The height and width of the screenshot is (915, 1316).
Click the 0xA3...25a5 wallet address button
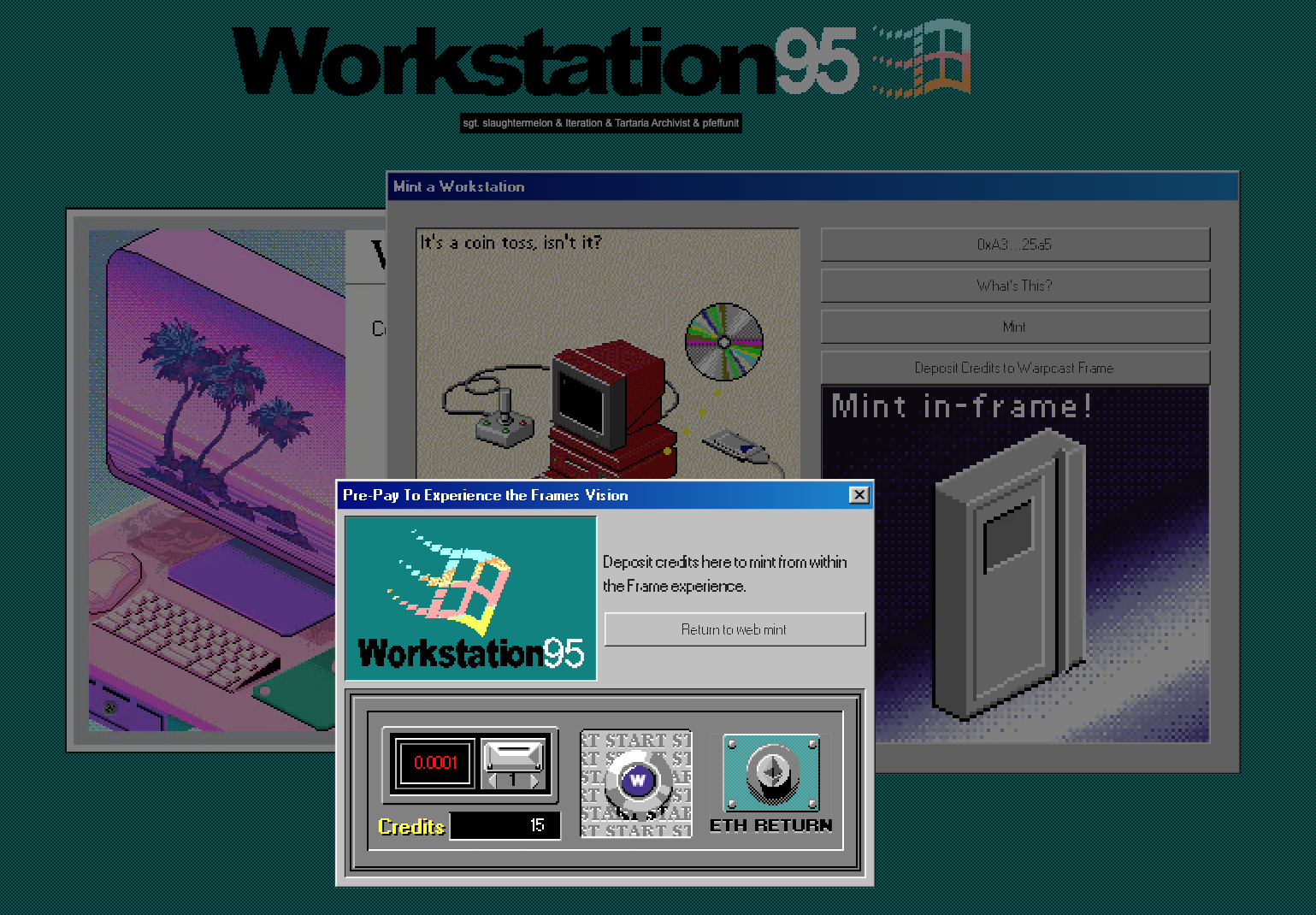[x=1015, y=245]
